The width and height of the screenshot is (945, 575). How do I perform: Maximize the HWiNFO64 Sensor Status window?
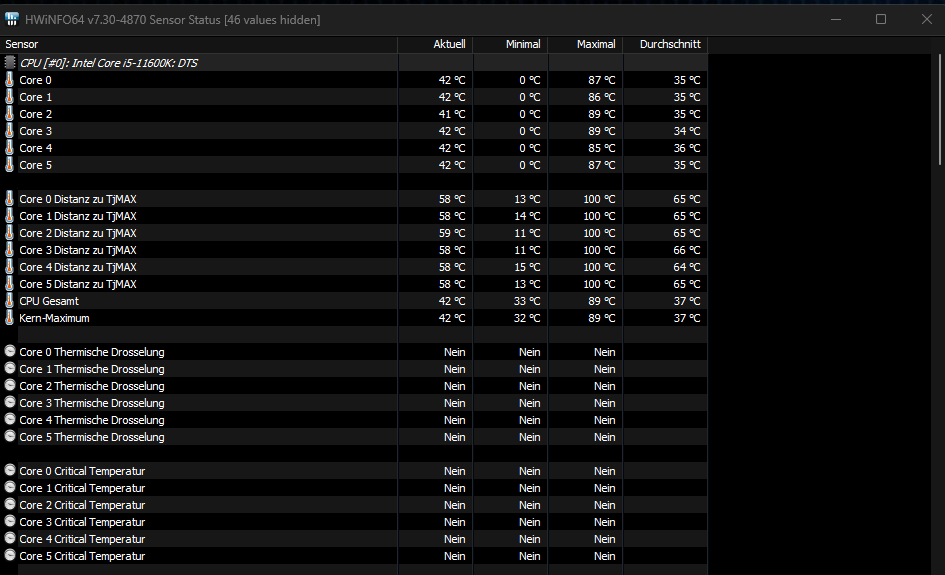881,19
